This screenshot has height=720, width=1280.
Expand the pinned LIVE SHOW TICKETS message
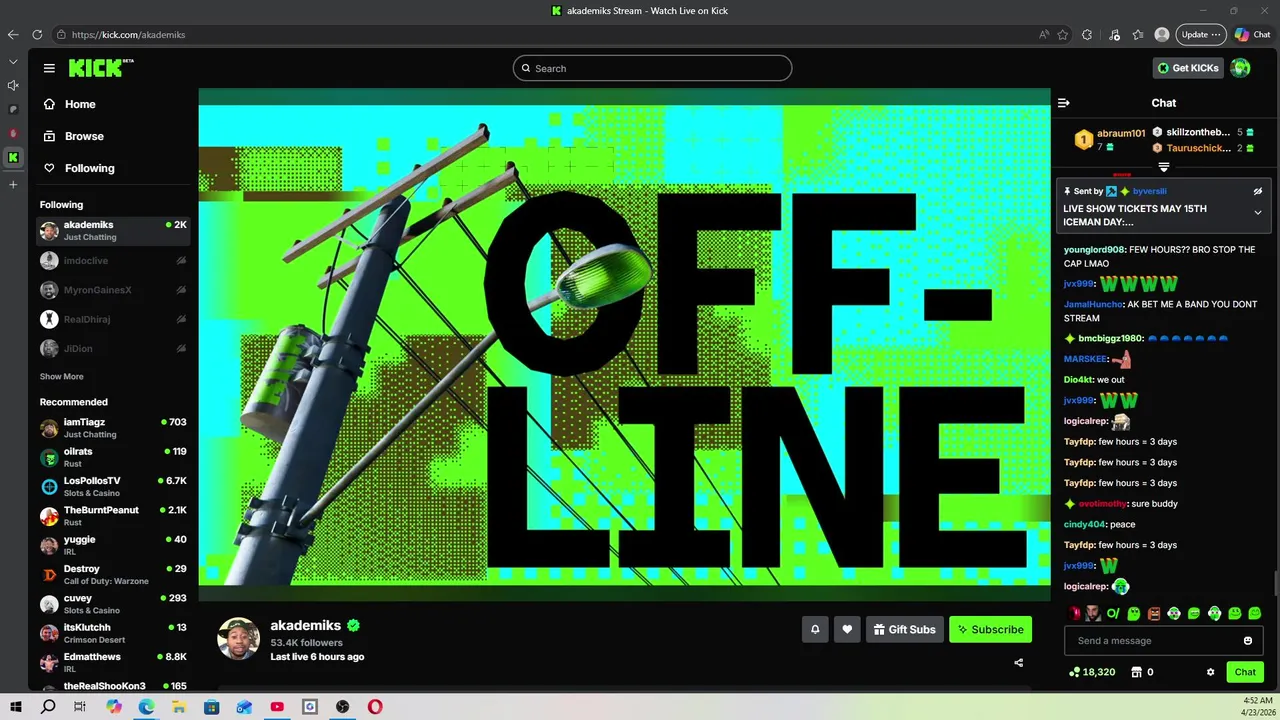pos(1258,213)
